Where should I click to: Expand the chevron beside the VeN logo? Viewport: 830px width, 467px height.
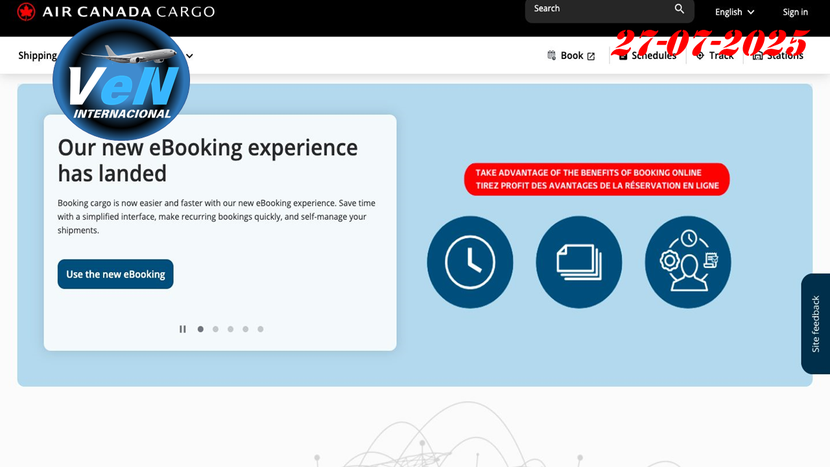click(x=190, y=56)
